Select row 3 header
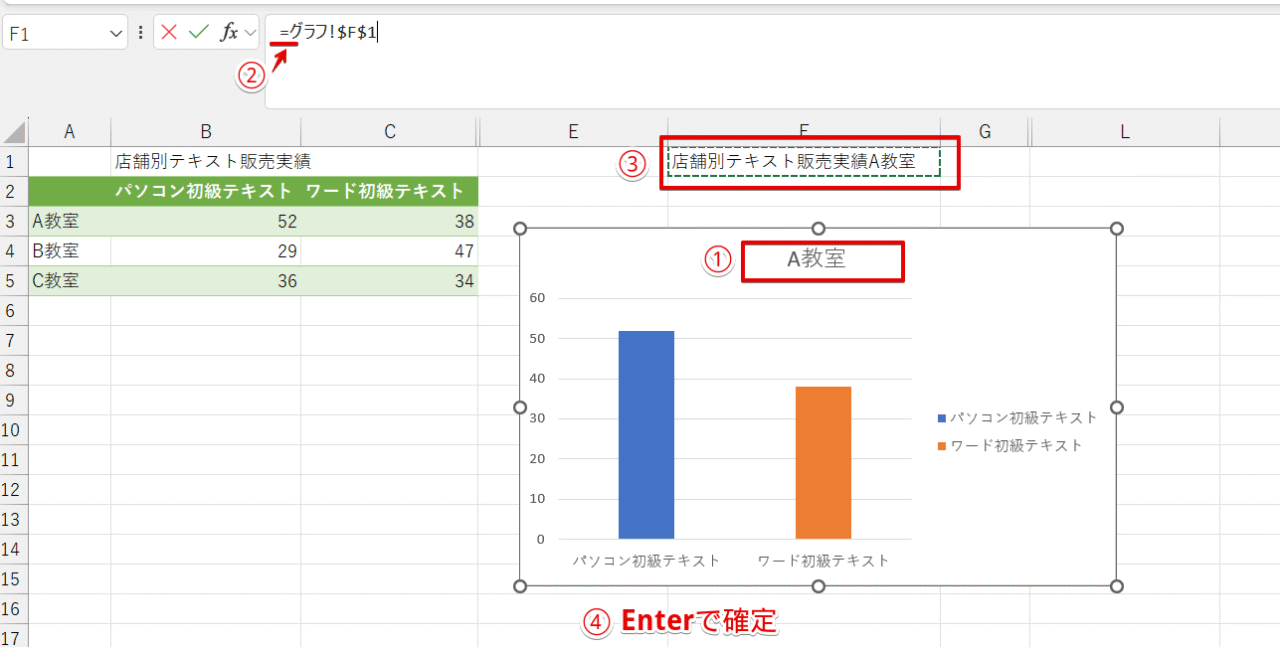The width and height of the screenshot is (1280, 649). click(x=14, y=221)
